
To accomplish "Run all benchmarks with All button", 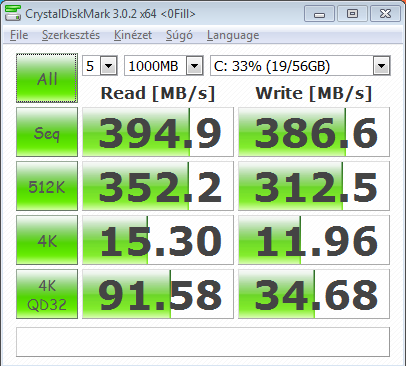I will (x=47, y=78).
